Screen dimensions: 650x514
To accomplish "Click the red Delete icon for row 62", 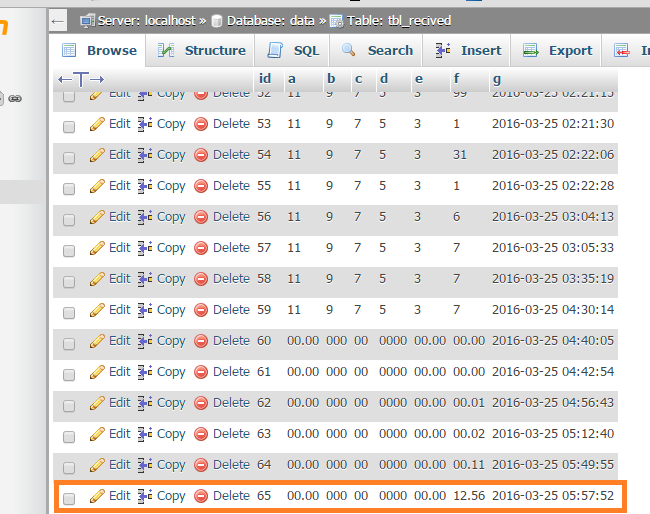I will click(201, 403).
